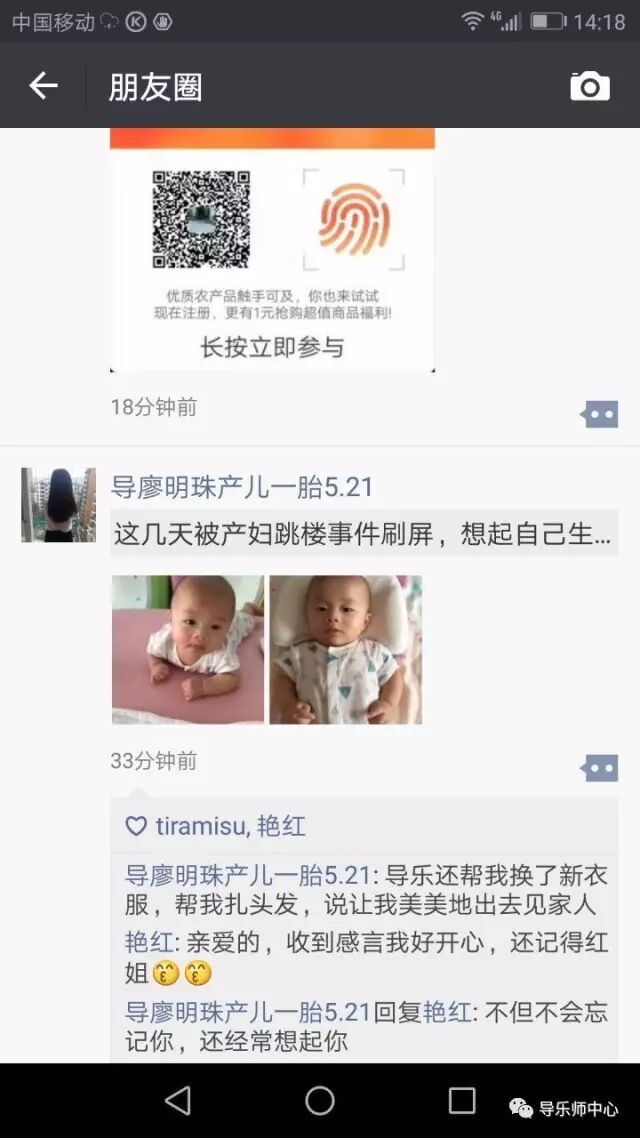This screenshot has width=640, height=1138.
Task: Open the QR code in shared image
Action: (x=201, y=219)
